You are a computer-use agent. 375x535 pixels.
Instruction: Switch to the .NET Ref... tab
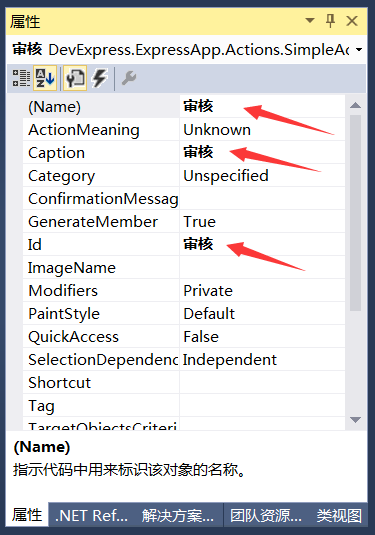pyautogui.click(x=91, y=516)
